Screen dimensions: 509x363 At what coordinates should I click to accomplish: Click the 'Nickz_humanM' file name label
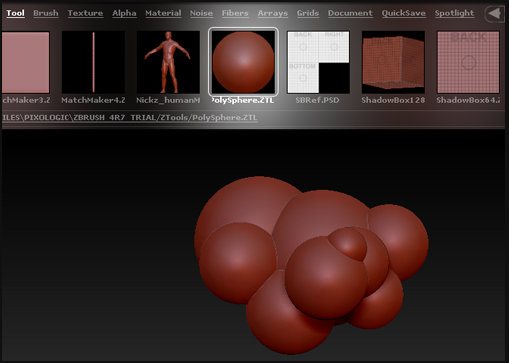click(168, 100)
